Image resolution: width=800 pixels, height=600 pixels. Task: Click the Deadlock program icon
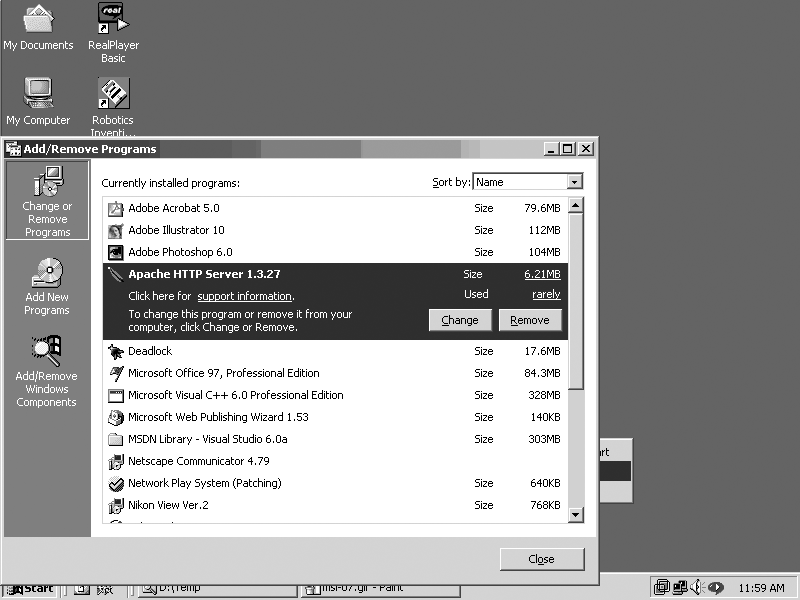(x=116, y=352)
